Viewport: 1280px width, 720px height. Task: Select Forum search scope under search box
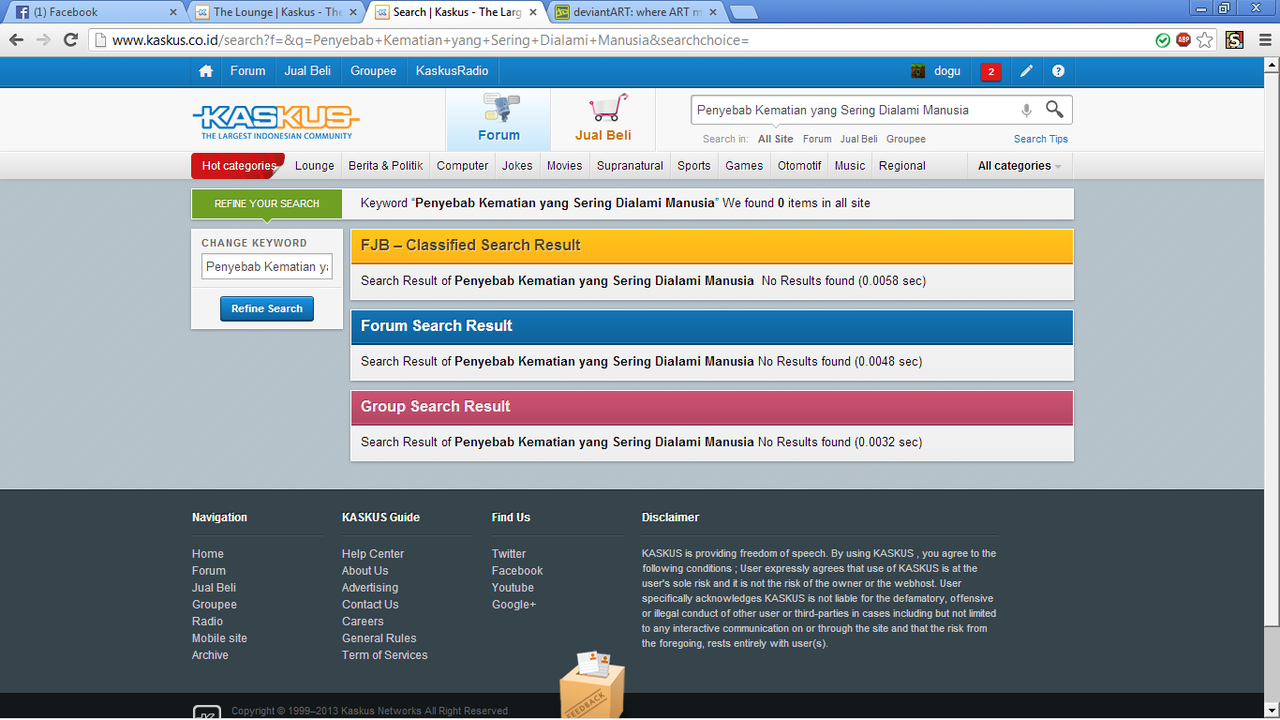[x=817, y=139]
